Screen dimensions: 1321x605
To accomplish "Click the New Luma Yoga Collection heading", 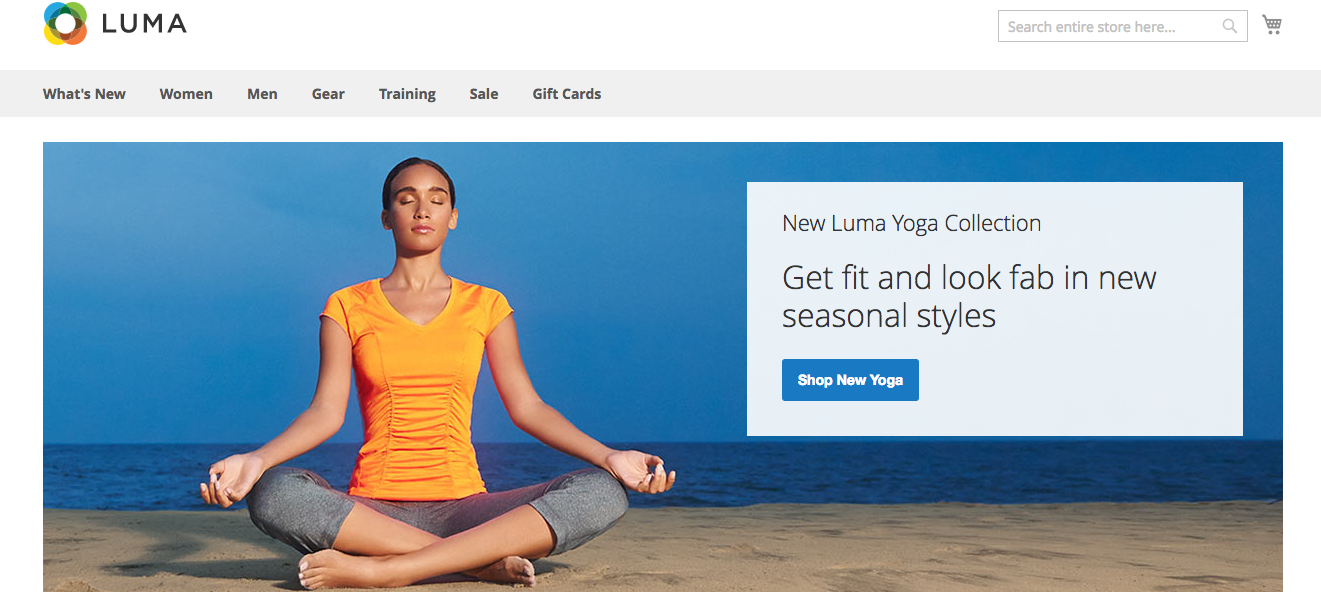I will click(912, 223).
